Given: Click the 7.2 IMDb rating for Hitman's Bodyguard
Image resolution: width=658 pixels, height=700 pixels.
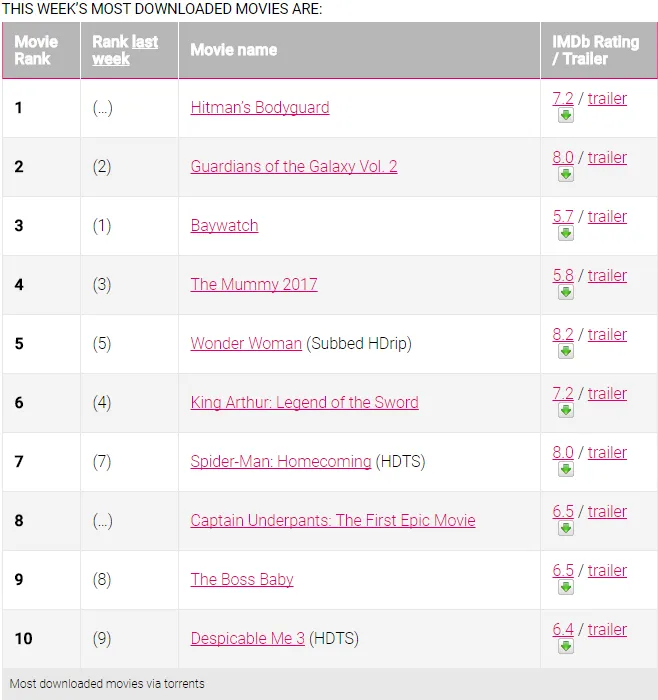Looking at the screenshot, I should coord(563,98).
